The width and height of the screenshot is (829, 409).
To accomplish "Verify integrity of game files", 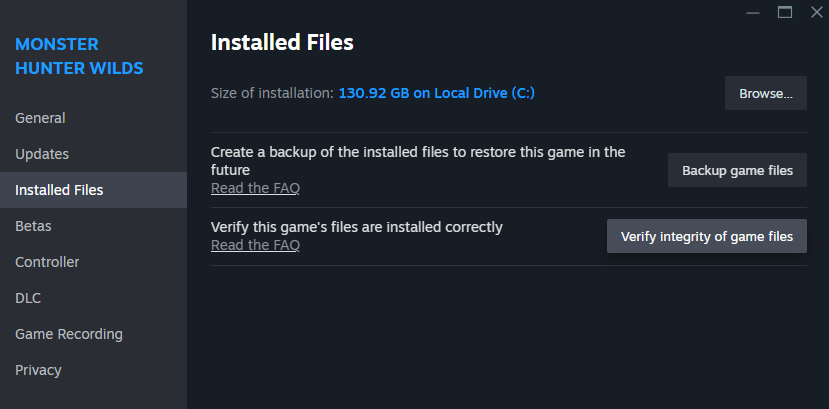I will coord(706,236).
